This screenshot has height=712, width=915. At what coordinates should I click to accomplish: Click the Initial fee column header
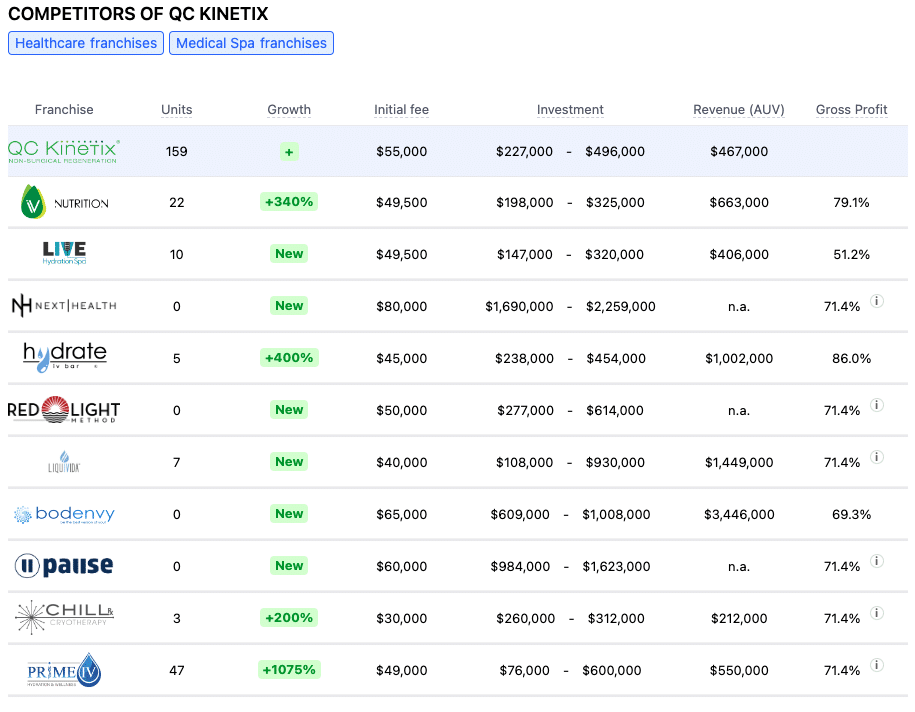click(x=401, y=110)
